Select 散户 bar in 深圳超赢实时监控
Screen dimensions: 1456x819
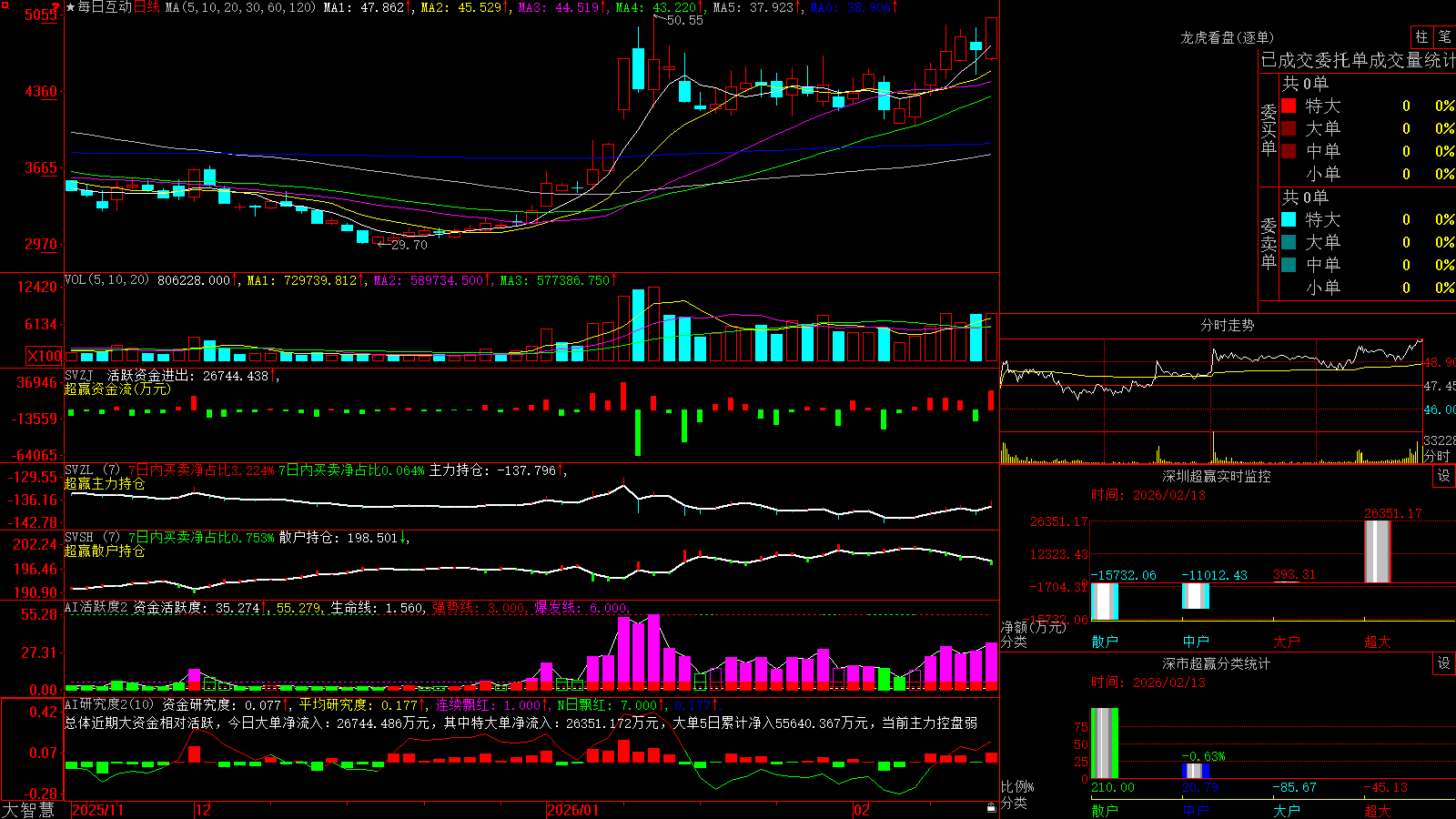[x=1105, y=602]
